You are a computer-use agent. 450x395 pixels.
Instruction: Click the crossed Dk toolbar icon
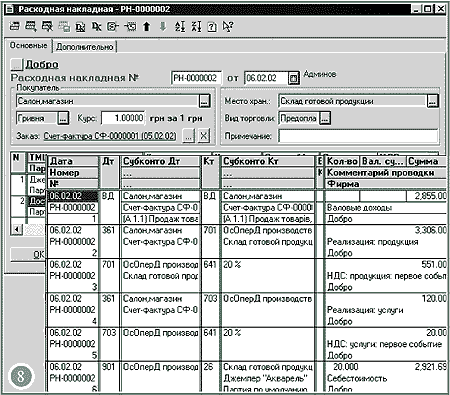point(96,26)
